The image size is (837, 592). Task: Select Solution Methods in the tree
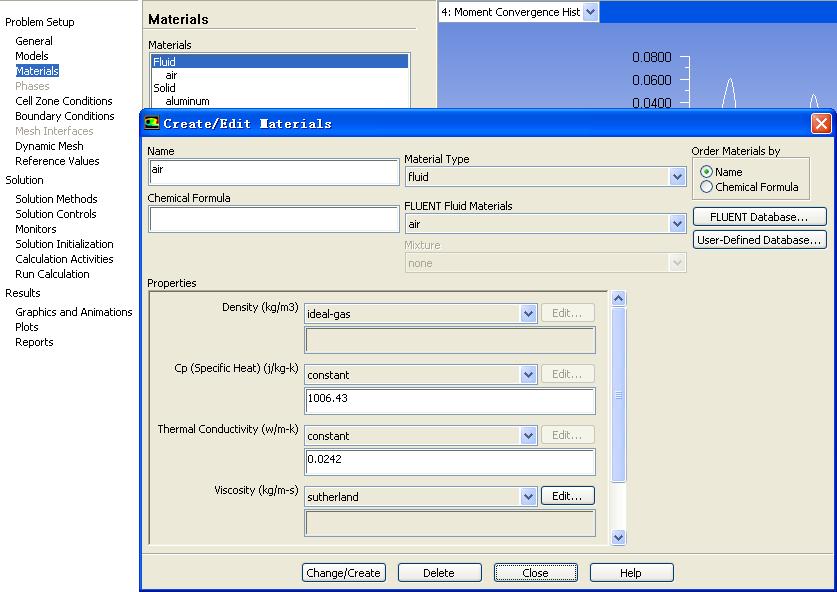click(x=56, y=199)
